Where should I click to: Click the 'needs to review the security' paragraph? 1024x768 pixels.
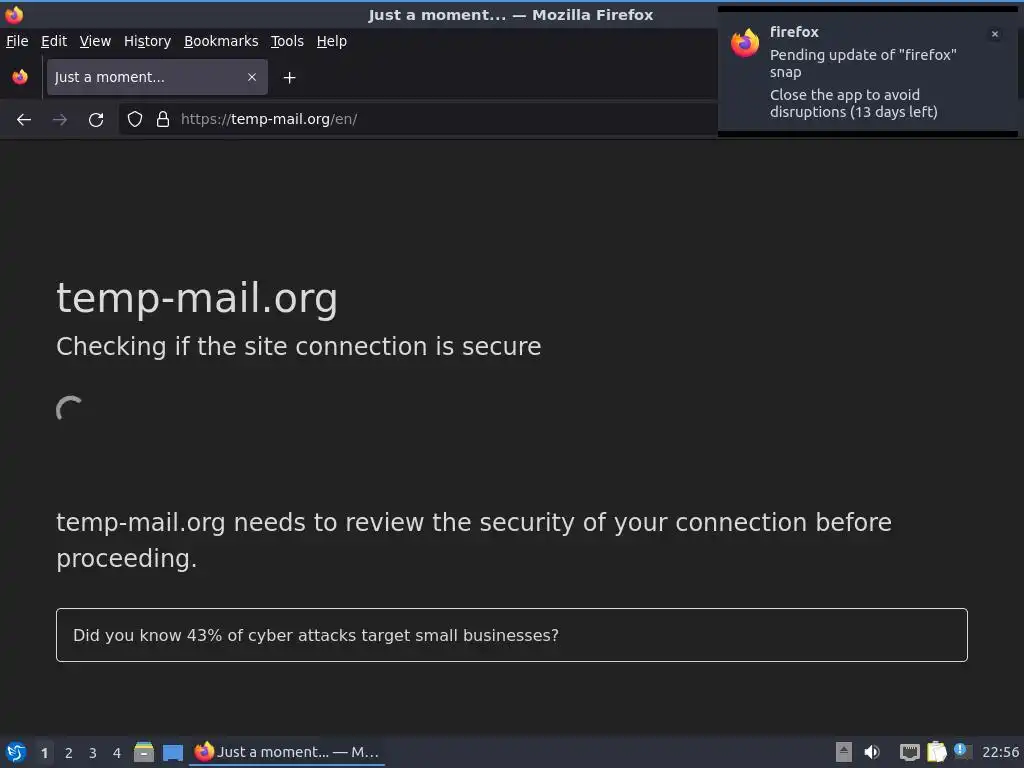tap(473, 540)
